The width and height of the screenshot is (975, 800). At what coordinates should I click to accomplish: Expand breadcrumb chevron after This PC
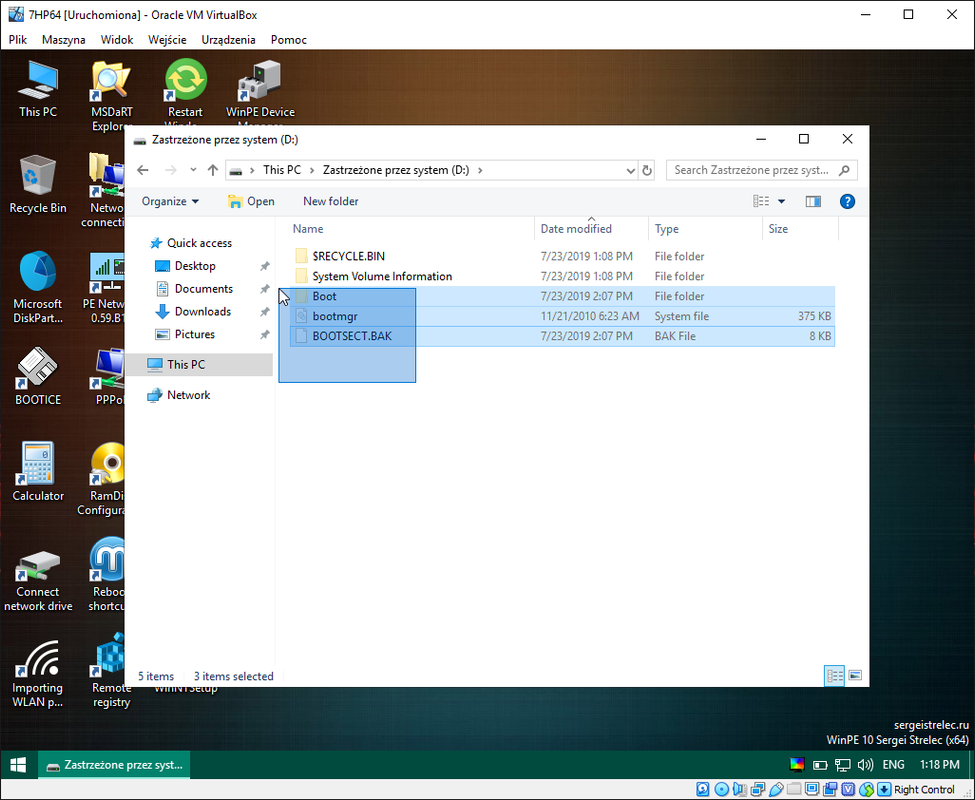pyautogui.click(x=311, y=170)
